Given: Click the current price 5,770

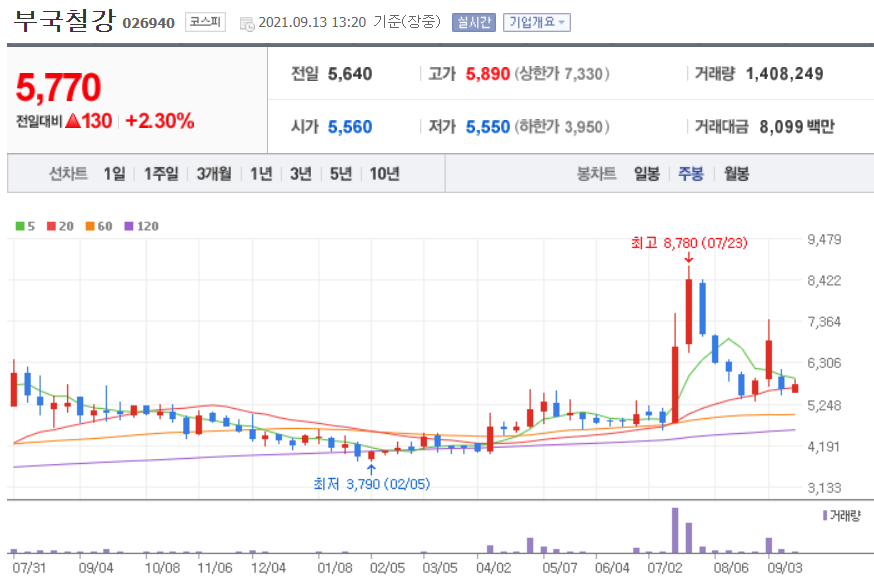Looking at the screenshot, I should point(59,88).
